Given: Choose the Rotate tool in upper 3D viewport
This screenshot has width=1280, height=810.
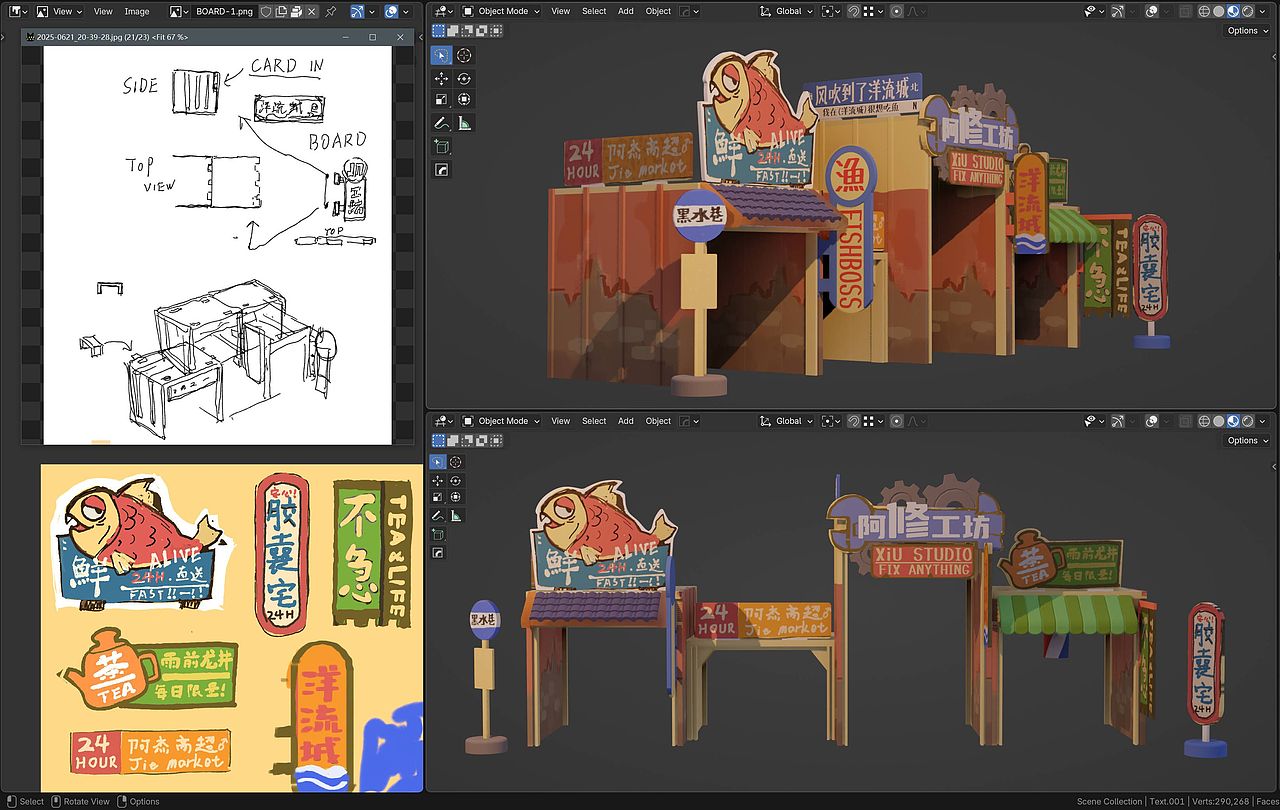Looking at the screenshot, I should tap(464, 78).
